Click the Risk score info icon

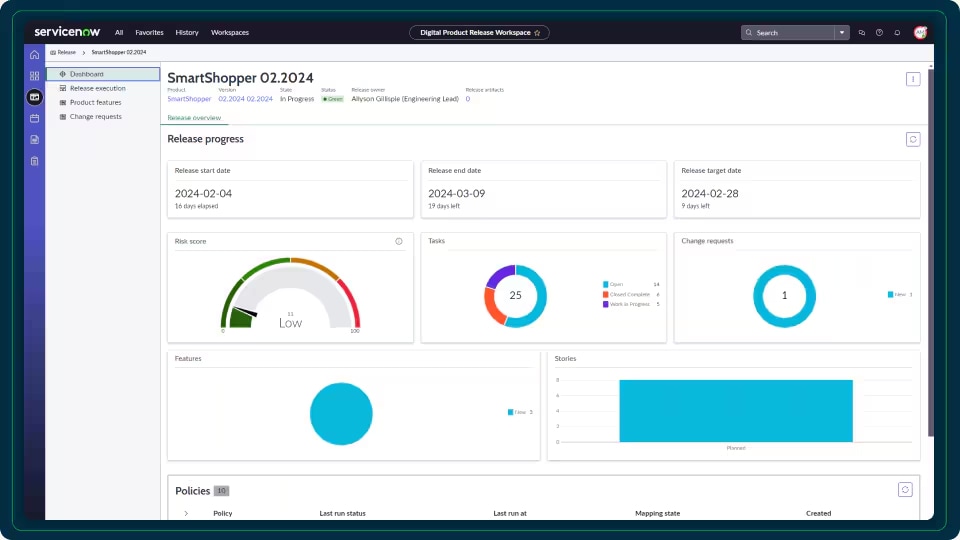point(399,241)
